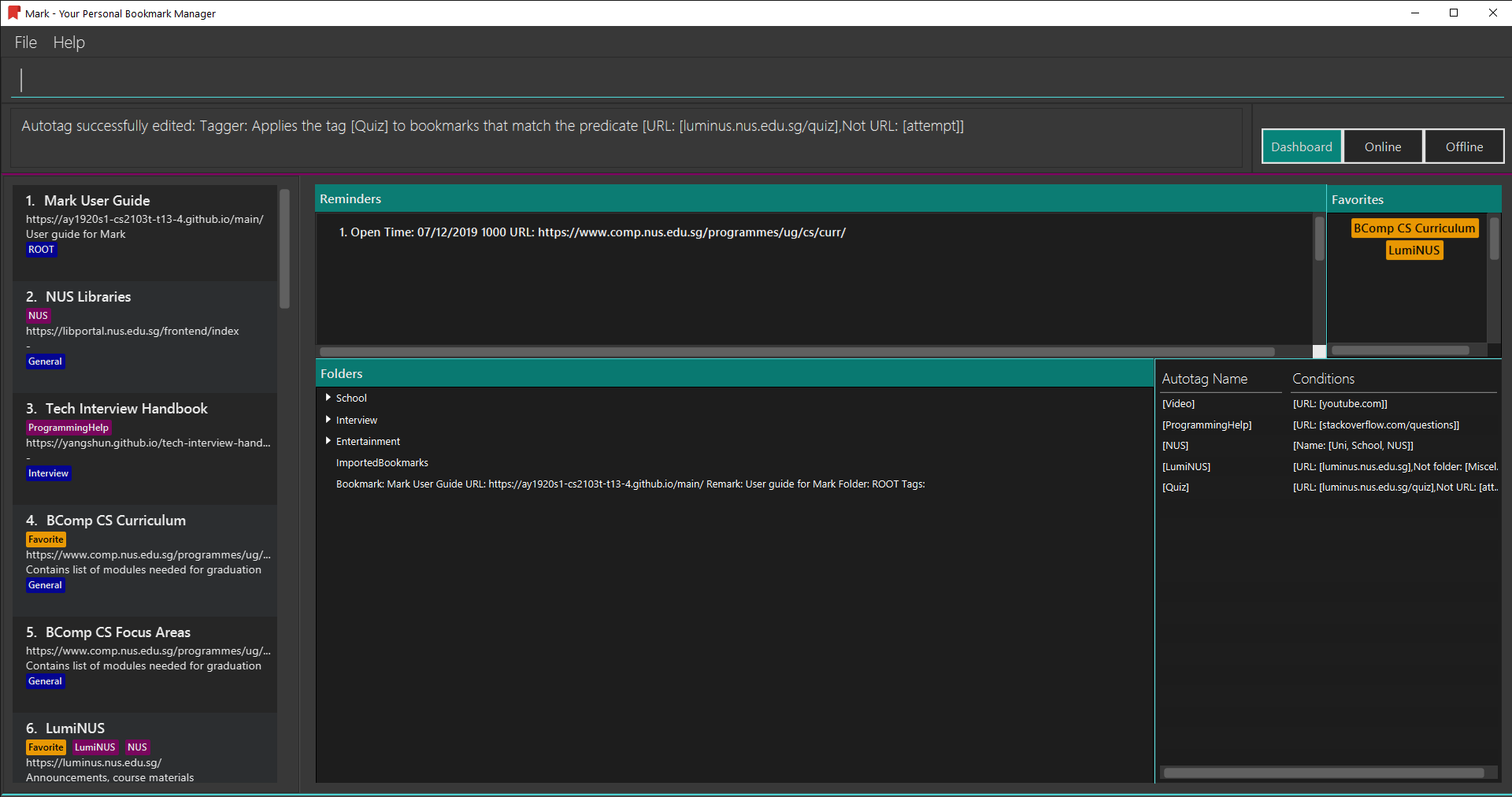
Task: Select the ImportedBookmarks folder
Action: pyautogui.click(x=382, y=462)
